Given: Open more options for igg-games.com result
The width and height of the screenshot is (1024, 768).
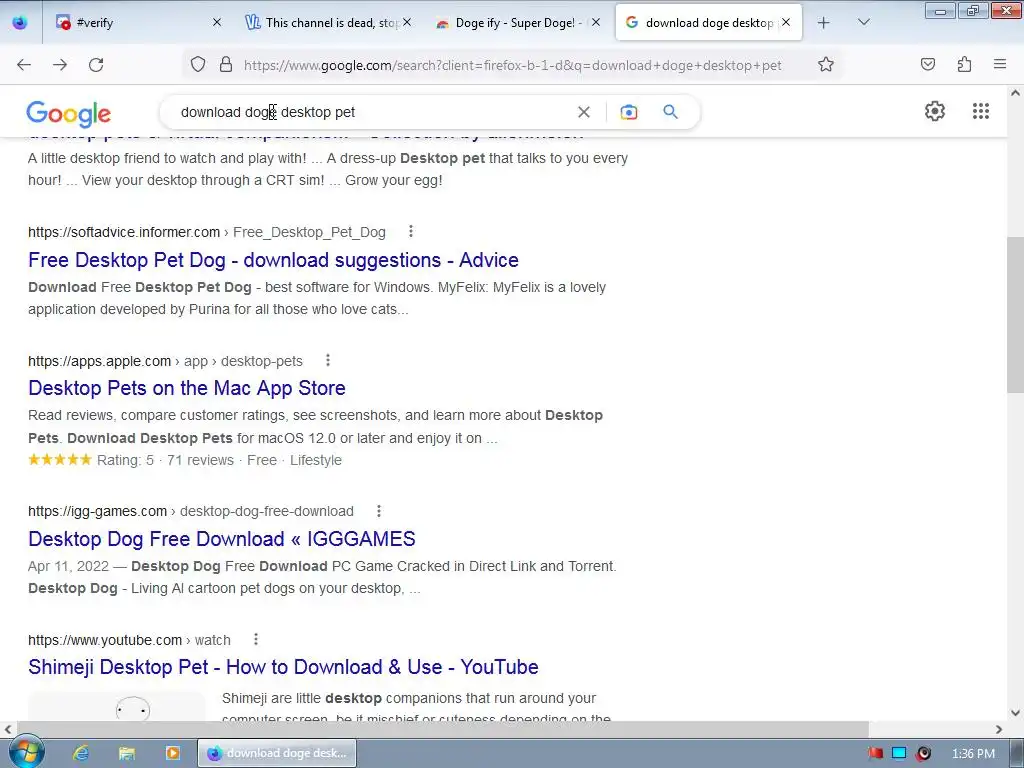Looking at the screenshot, I should click(379, 511).
